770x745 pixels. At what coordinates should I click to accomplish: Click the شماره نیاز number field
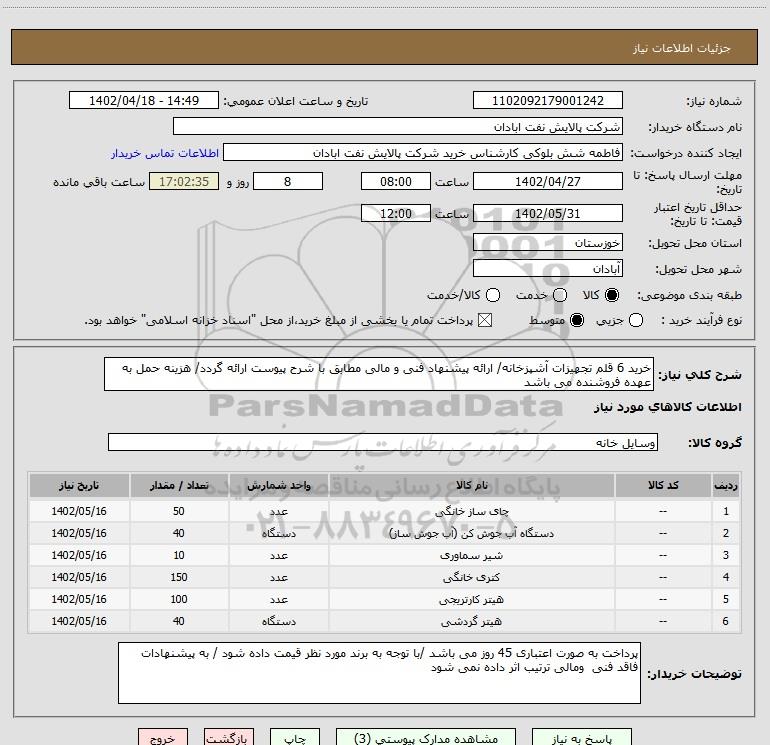pos(547,101)
